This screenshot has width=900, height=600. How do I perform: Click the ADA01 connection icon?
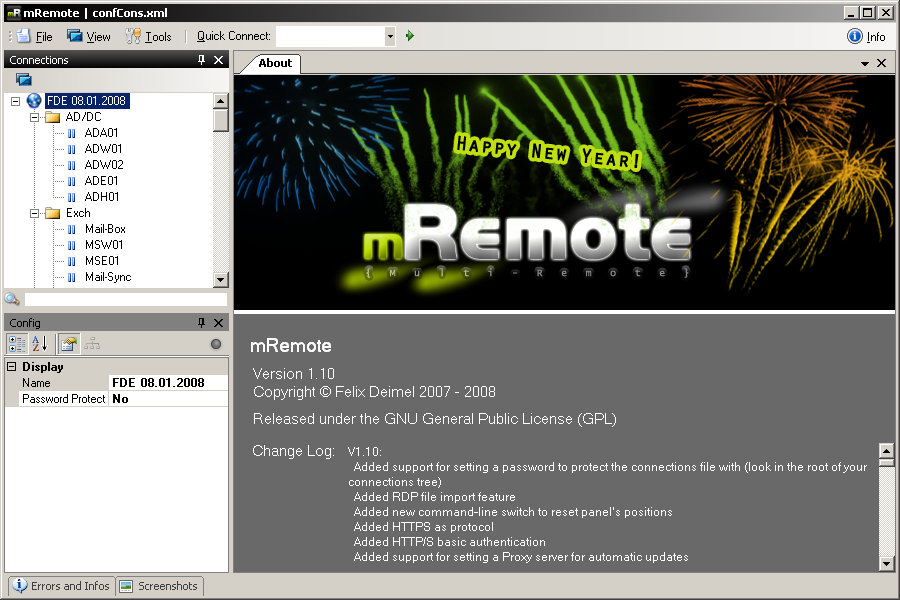(x=72, y=134)
